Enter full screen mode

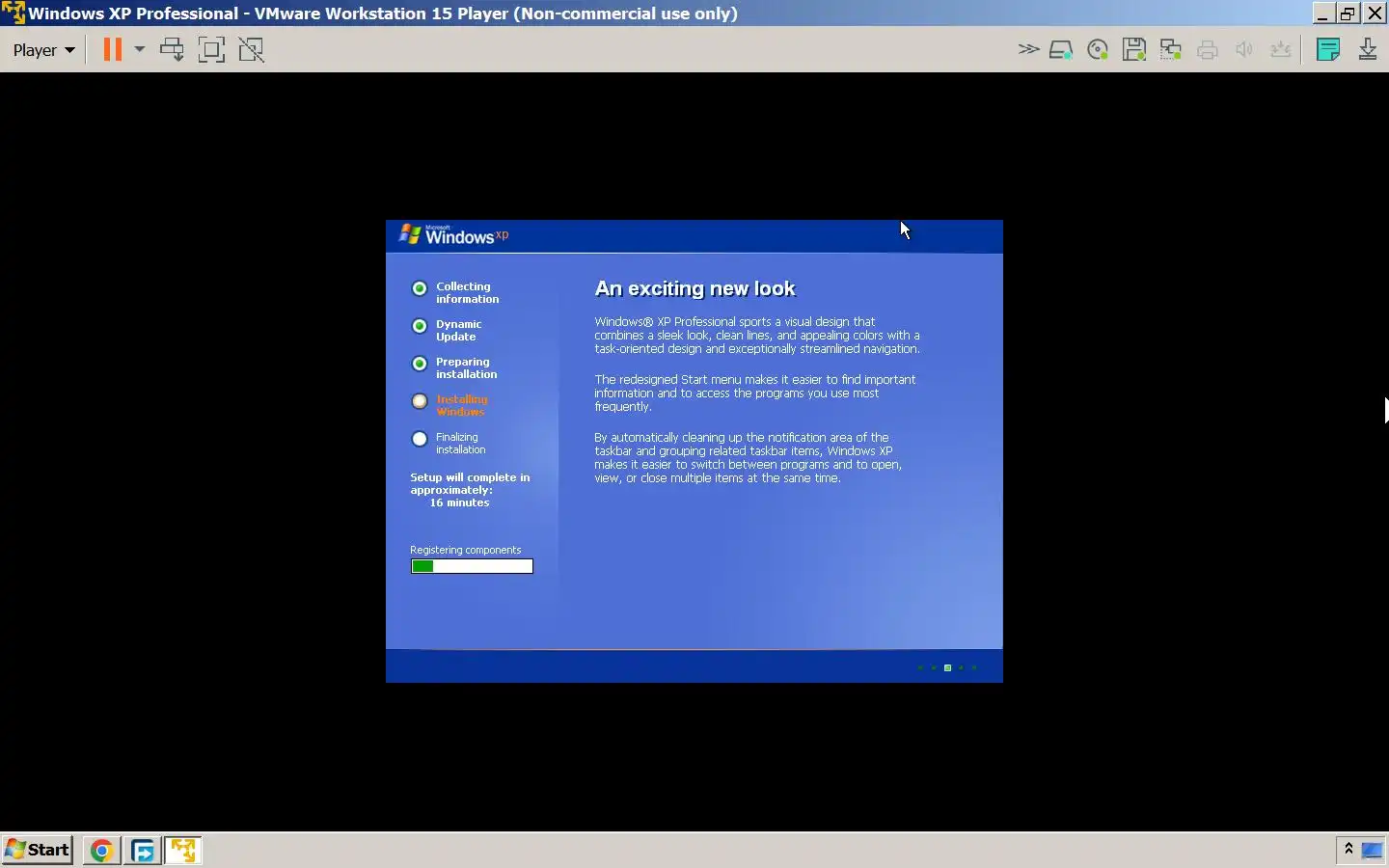(x=211, y=49)
